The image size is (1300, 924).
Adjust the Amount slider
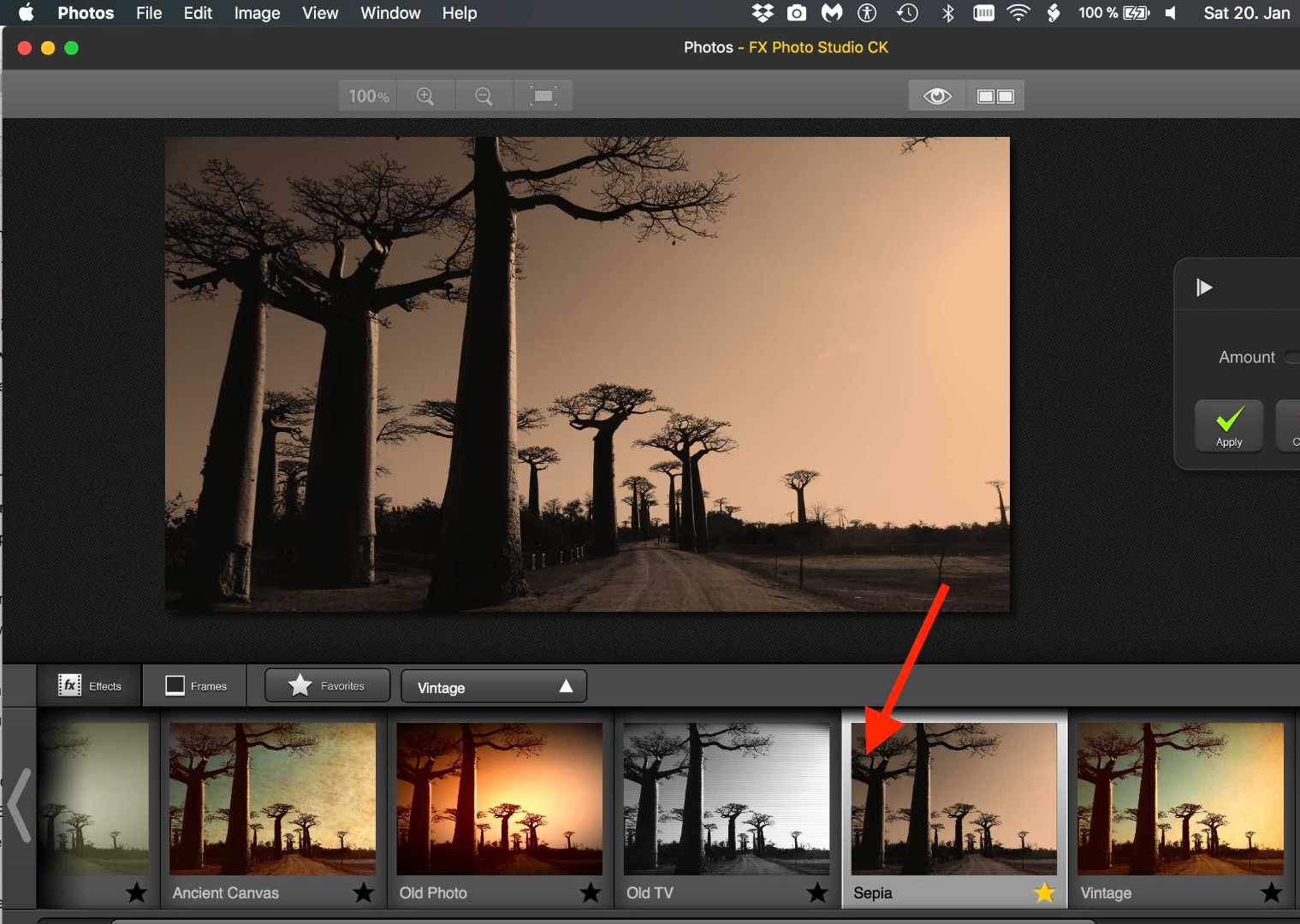click(1292, 358)
